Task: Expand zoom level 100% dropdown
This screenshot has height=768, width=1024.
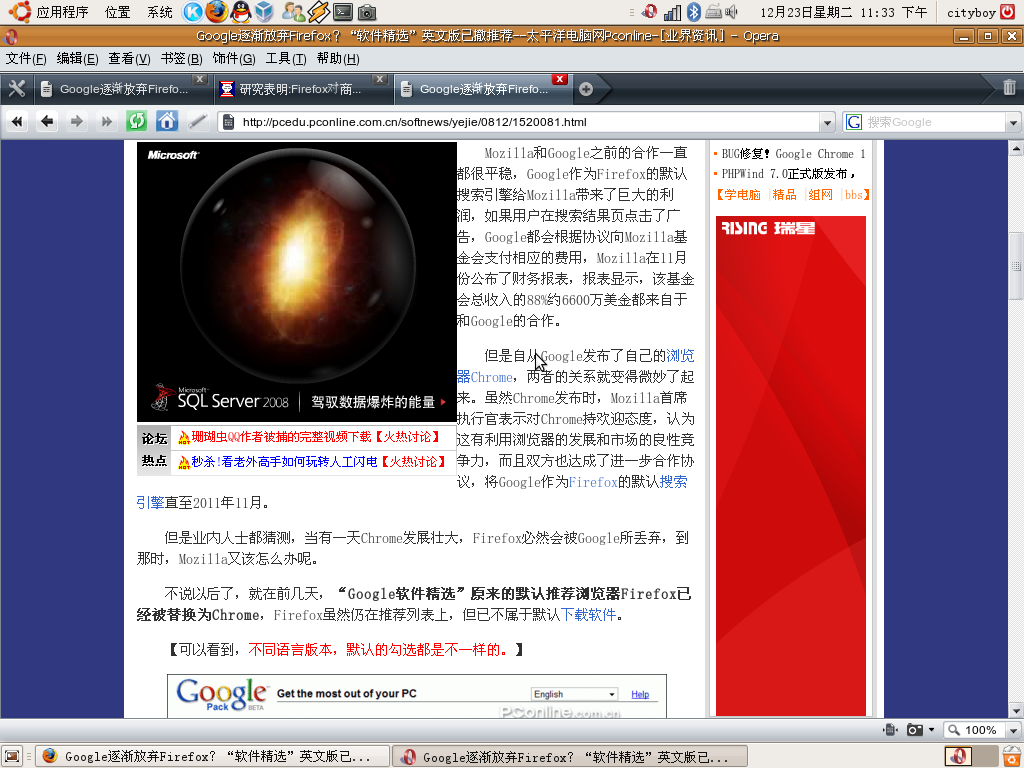Action: pyautogui.click(x=1014, y=730)
